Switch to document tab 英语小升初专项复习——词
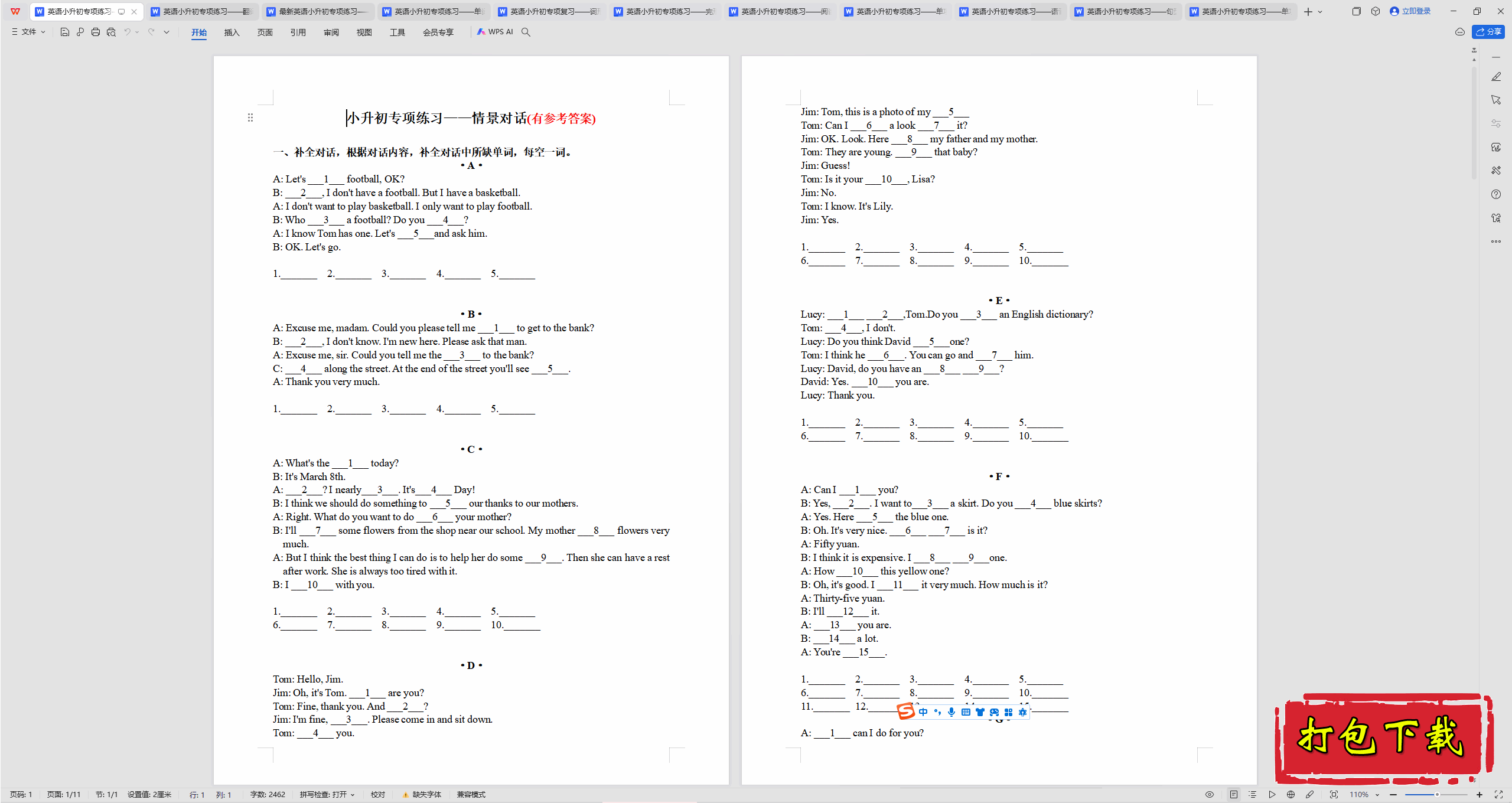 pos(549,12)
